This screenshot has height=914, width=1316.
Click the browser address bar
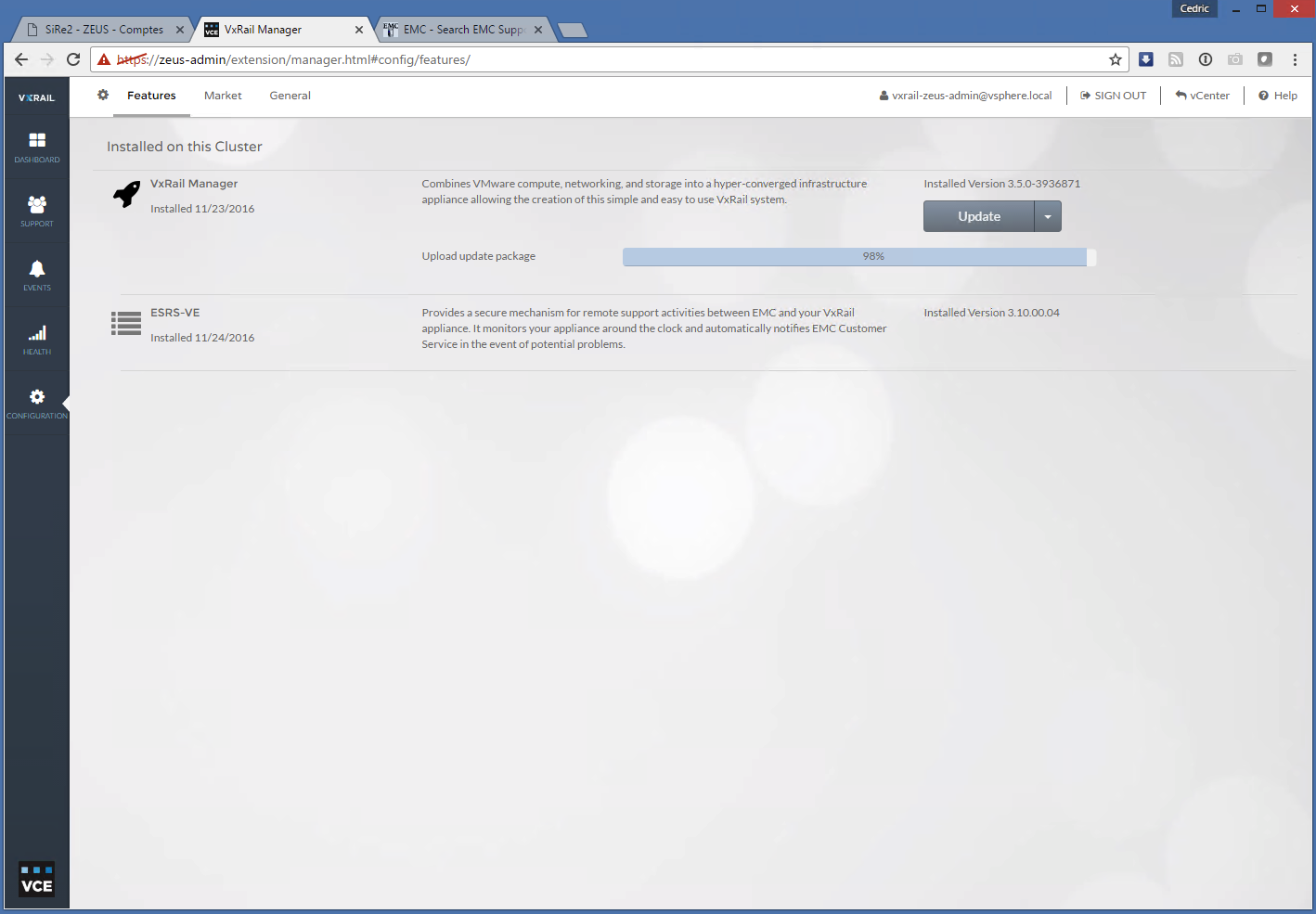click(x=603, y=59)
